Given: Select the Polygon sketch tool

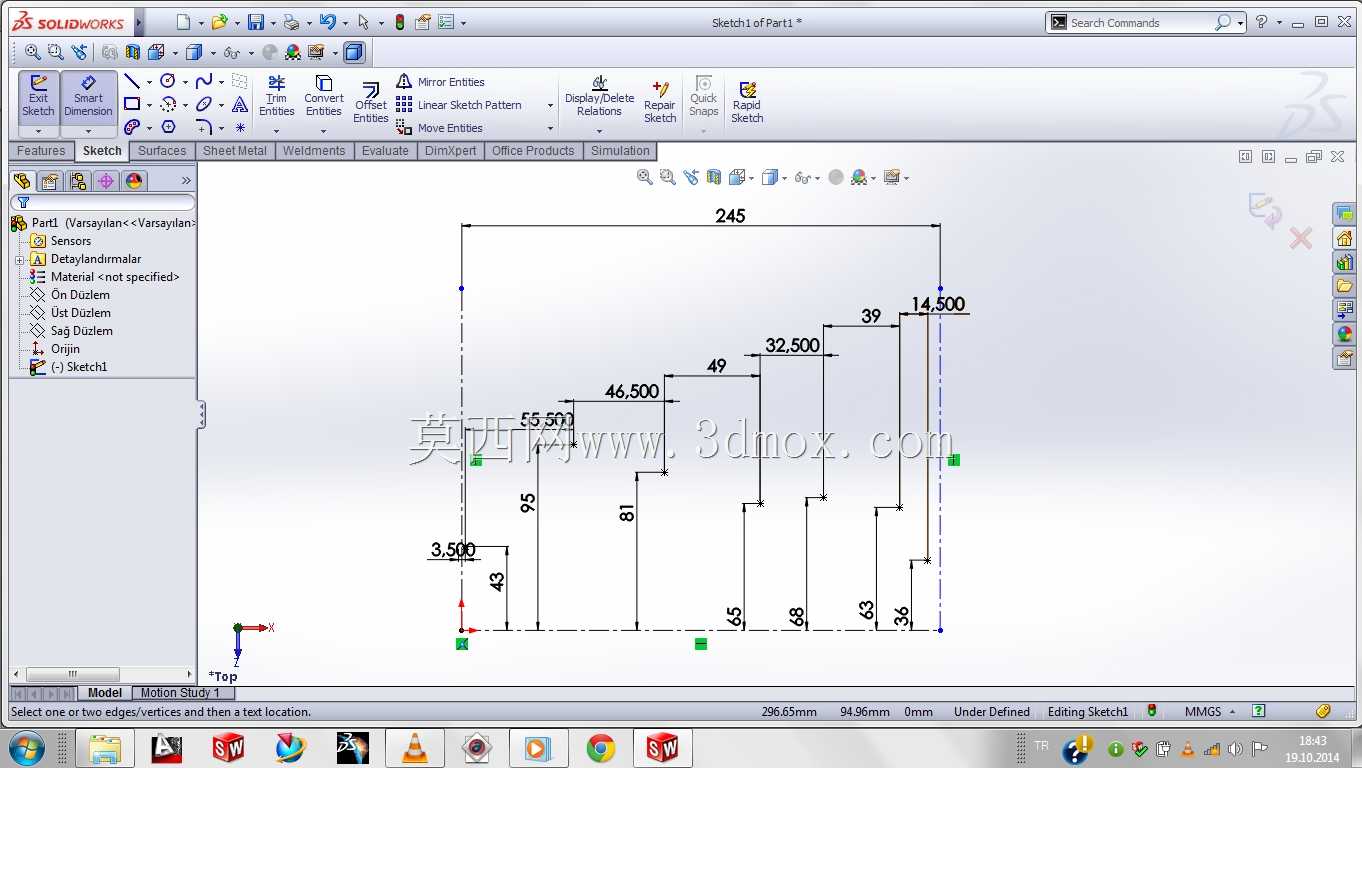Looking at the screenshot, I should pos(168,127).
